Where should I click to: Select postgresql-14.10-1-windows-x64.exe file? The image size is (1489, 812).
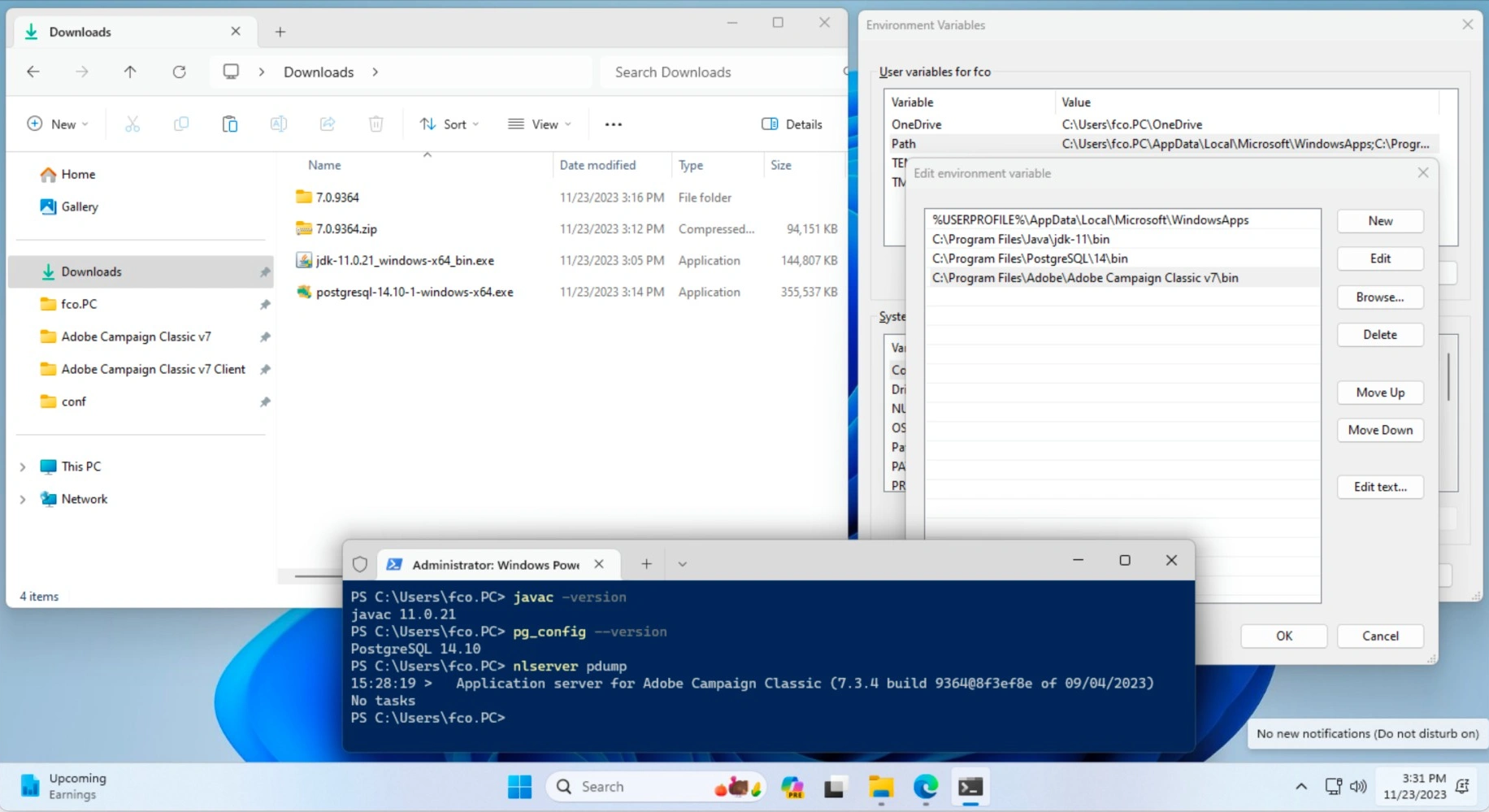415,292
